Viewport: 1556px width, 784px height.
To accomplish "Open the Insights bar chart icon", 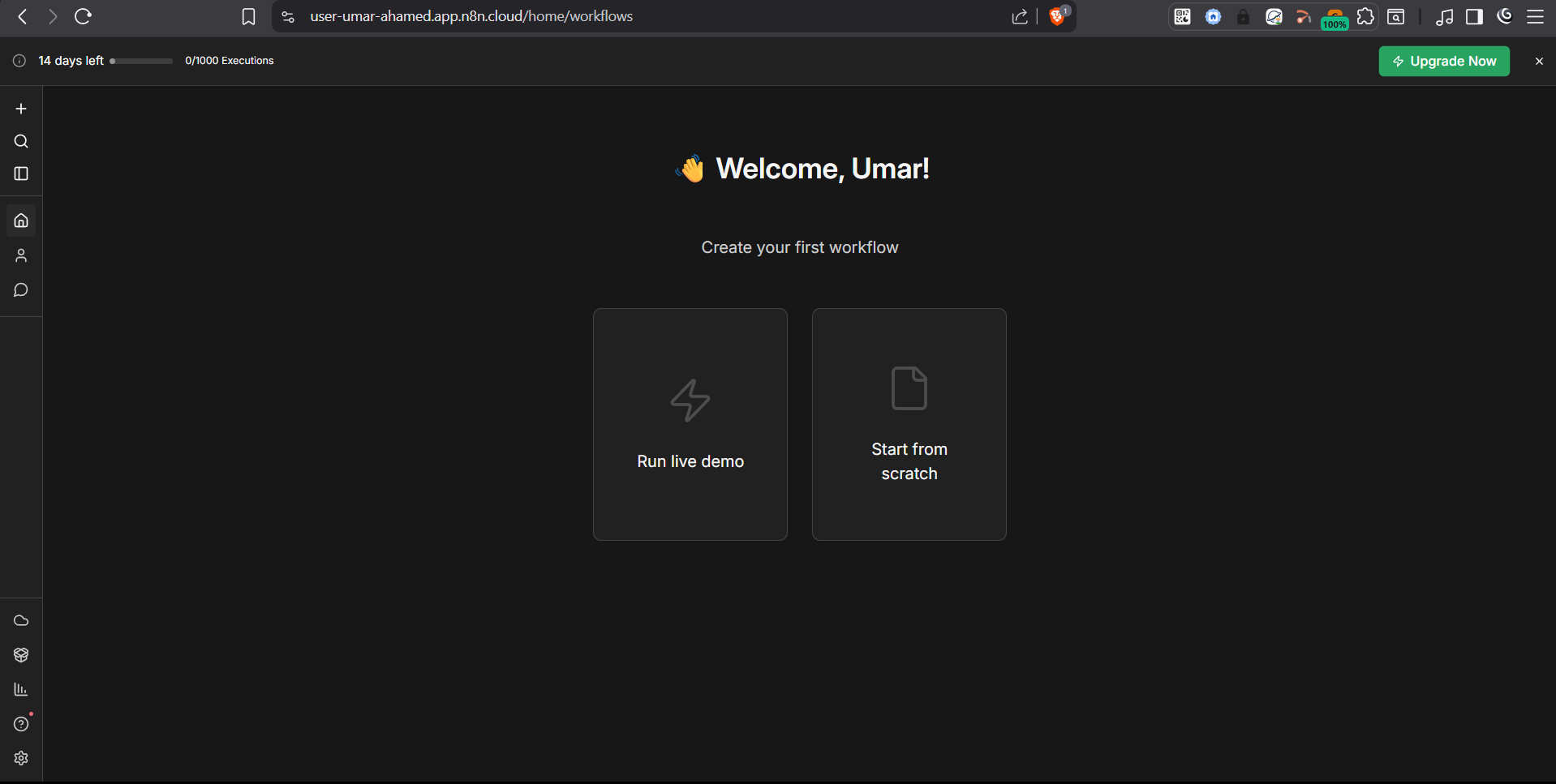I will coord(21,689).
